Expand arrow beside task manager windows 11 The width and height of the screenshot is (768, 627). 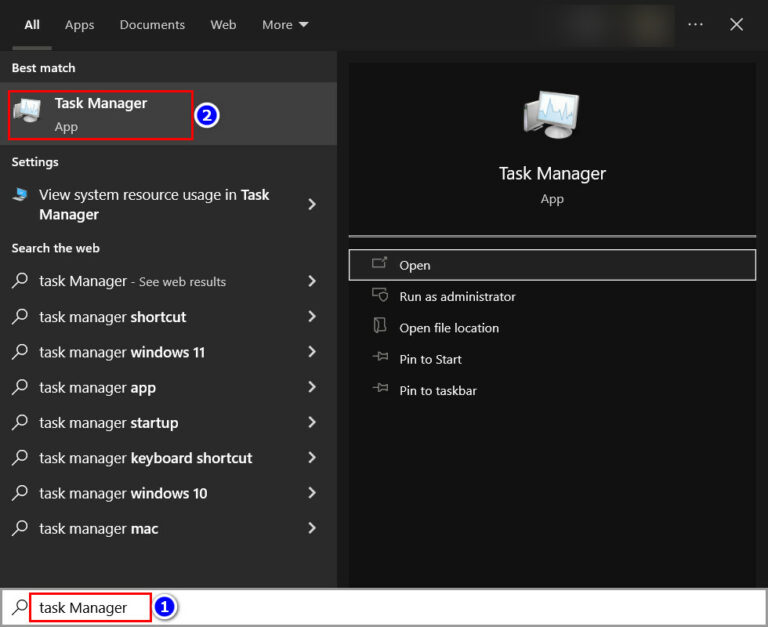[x=312, y=352]
